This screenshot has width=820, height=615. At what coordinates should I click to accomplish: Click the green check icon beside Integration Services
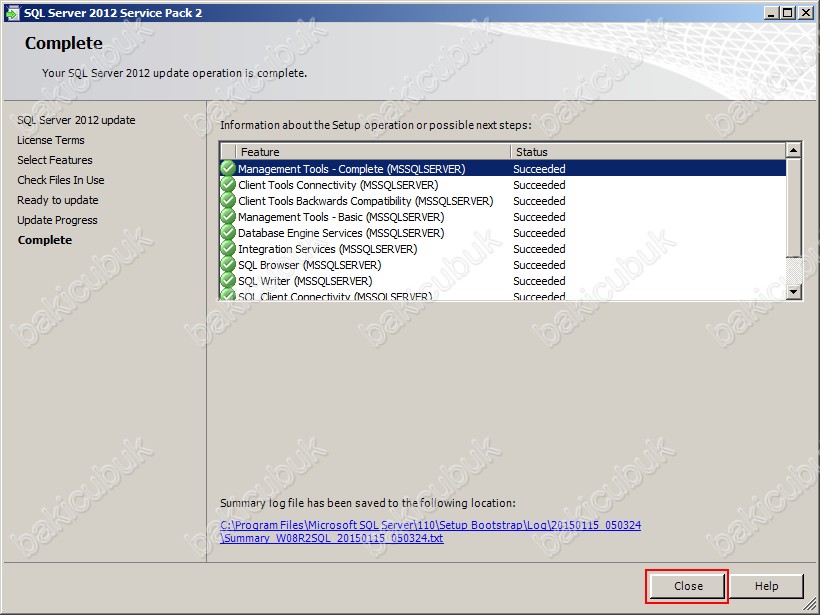(228, 249)
